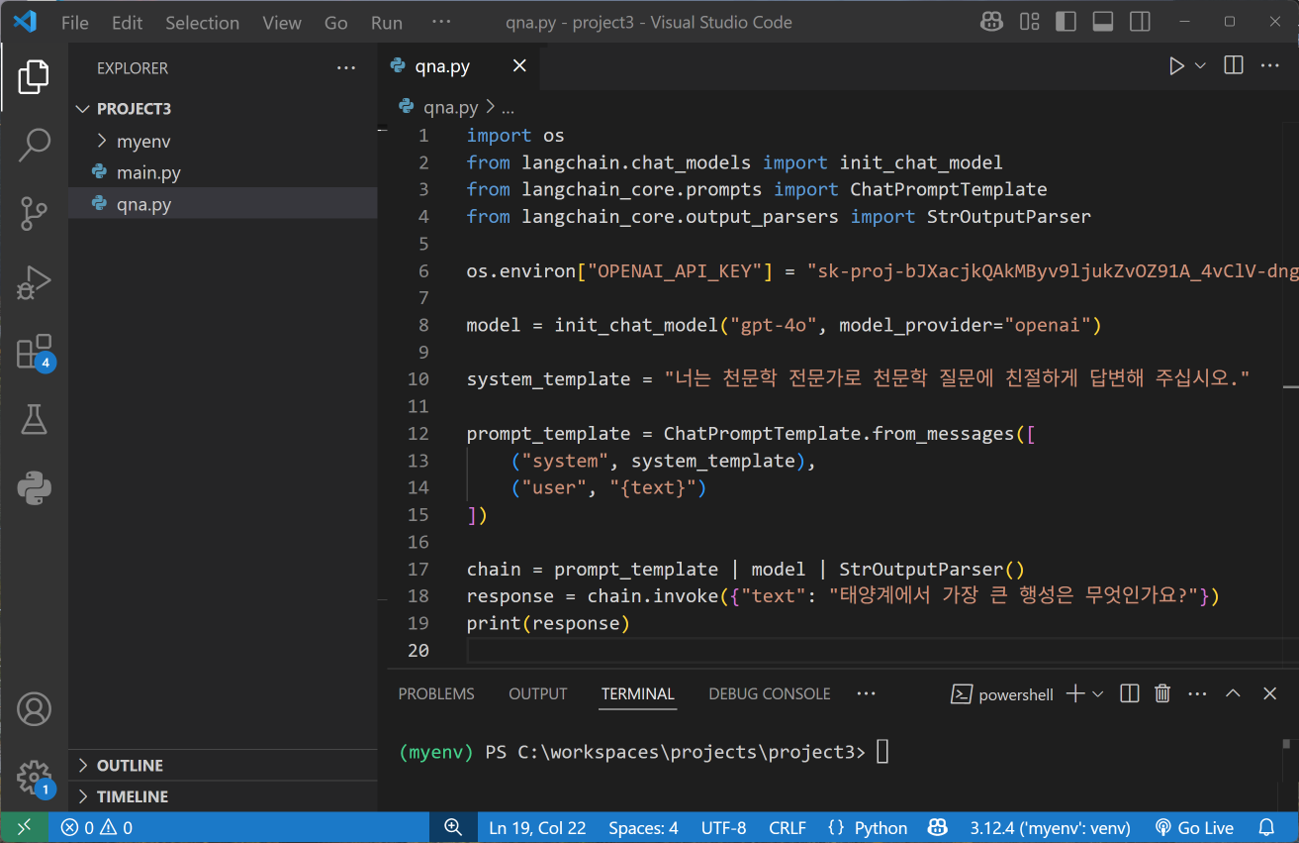Kill terminal with trash icon
Image resolution: width=1299 pixels, height=843 pixels.
tap(1162, 693)
